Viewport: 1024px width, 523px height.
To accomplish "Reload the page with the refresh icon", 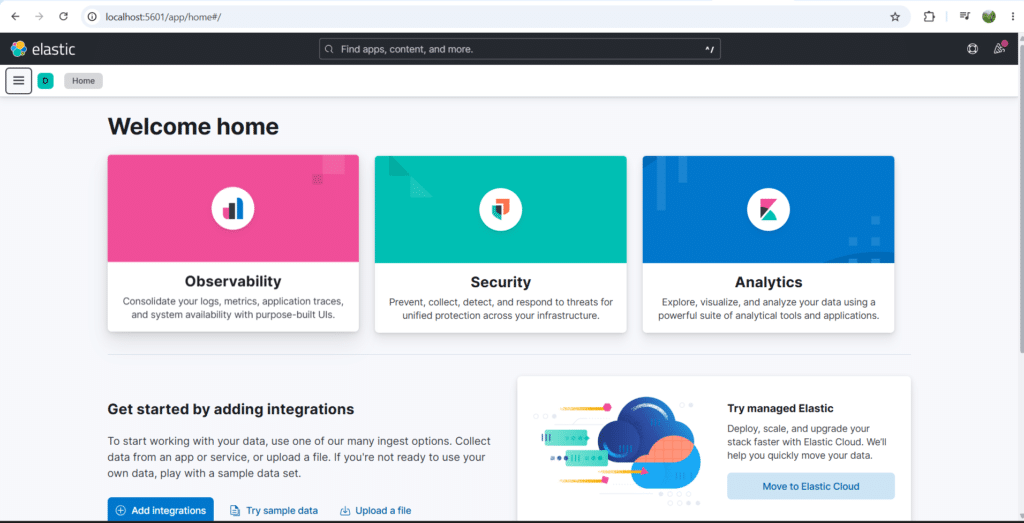I will click(x=63, y=16).
